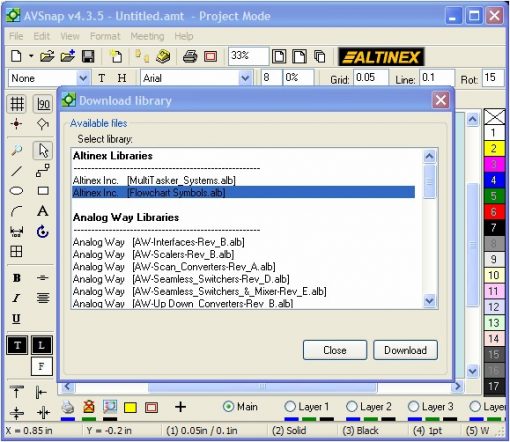Click the yellow square icon in bottom bar
Screen dimensions: 510x442
pos(130,407)
